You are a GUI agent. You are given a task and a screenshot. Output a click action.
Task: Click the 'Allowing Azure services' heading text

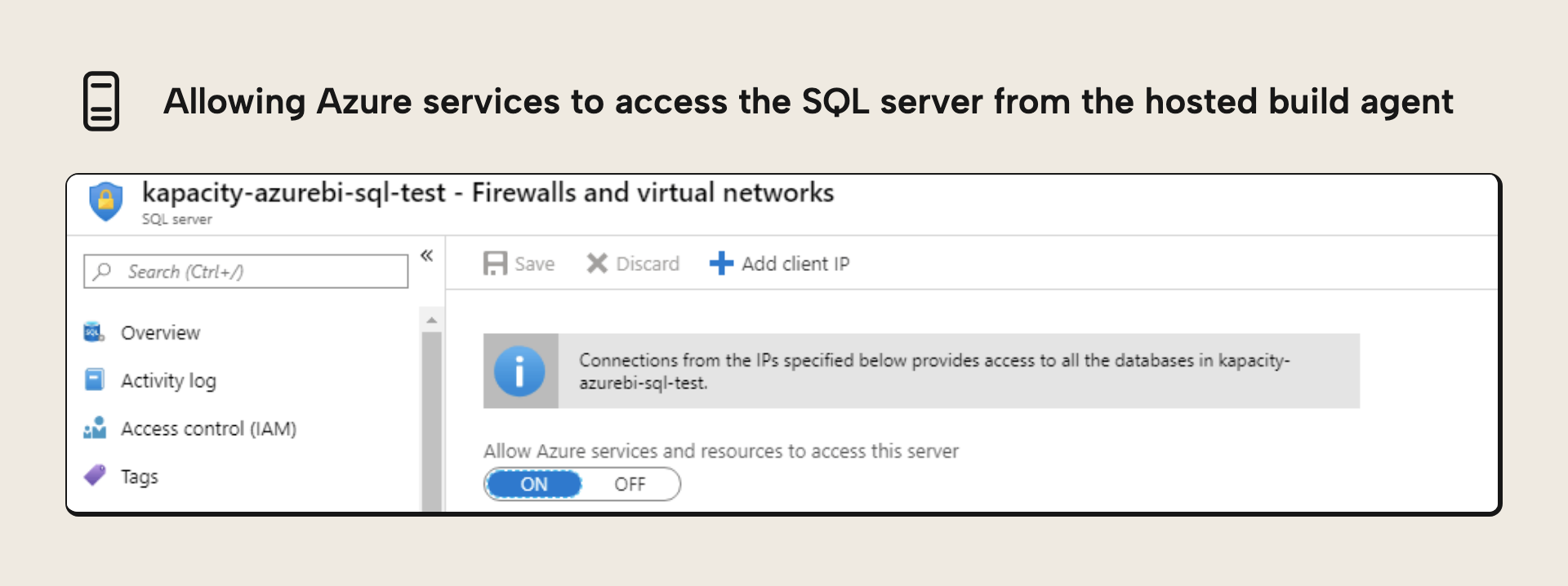coord(808,102)
